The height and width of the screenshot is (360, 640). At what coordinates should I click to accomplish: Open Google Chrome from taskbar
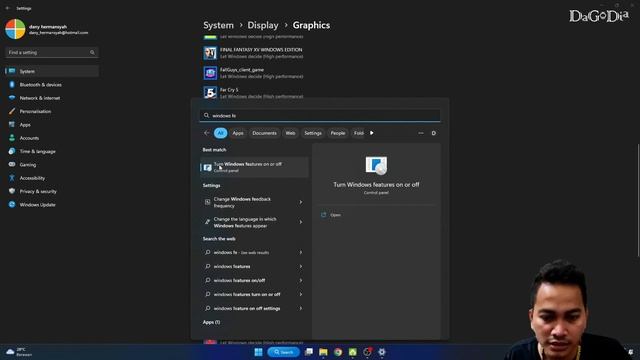pyautogui.click(x=338, y=352)
